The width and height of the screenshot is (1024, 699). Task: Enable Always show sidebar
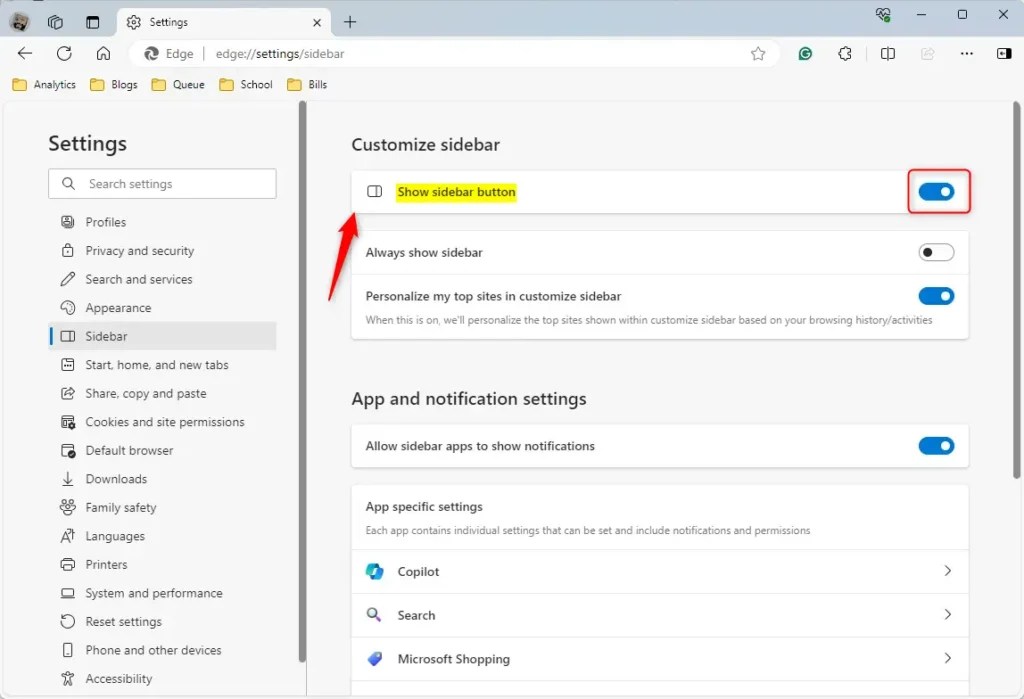[936, 252]
